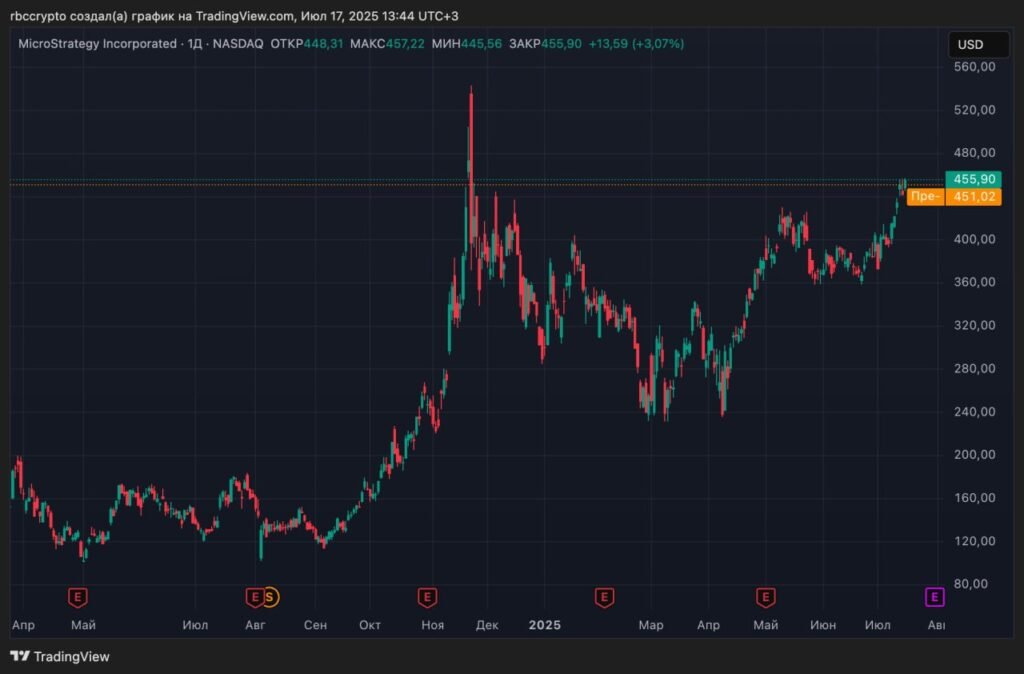Click the red E earnings marker beside the S marker
Screen dimensions: 1024x674
point(254,597)
